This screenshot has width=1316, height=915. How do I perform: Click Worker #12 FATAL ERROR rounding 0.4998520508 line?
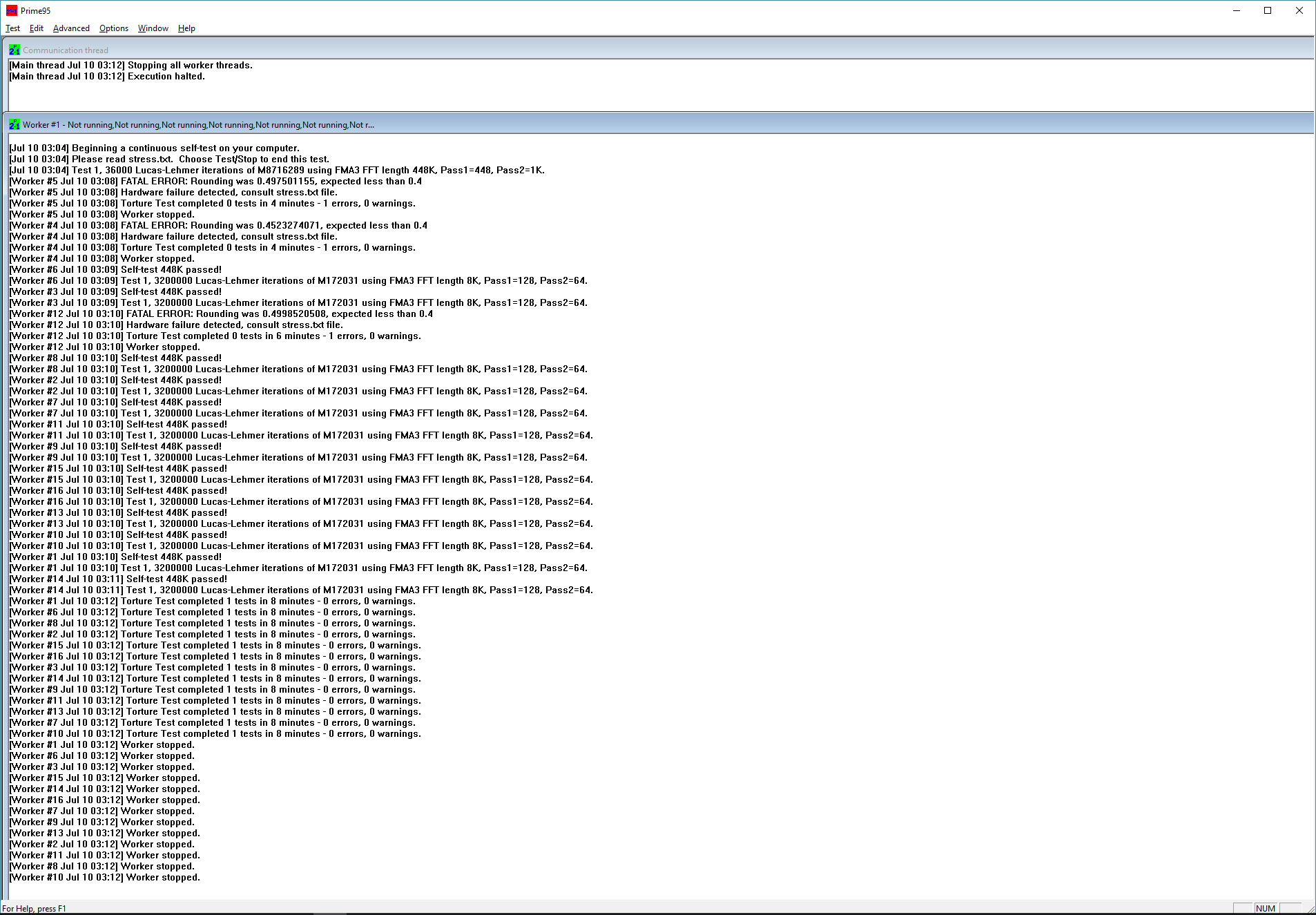point(221,314)
